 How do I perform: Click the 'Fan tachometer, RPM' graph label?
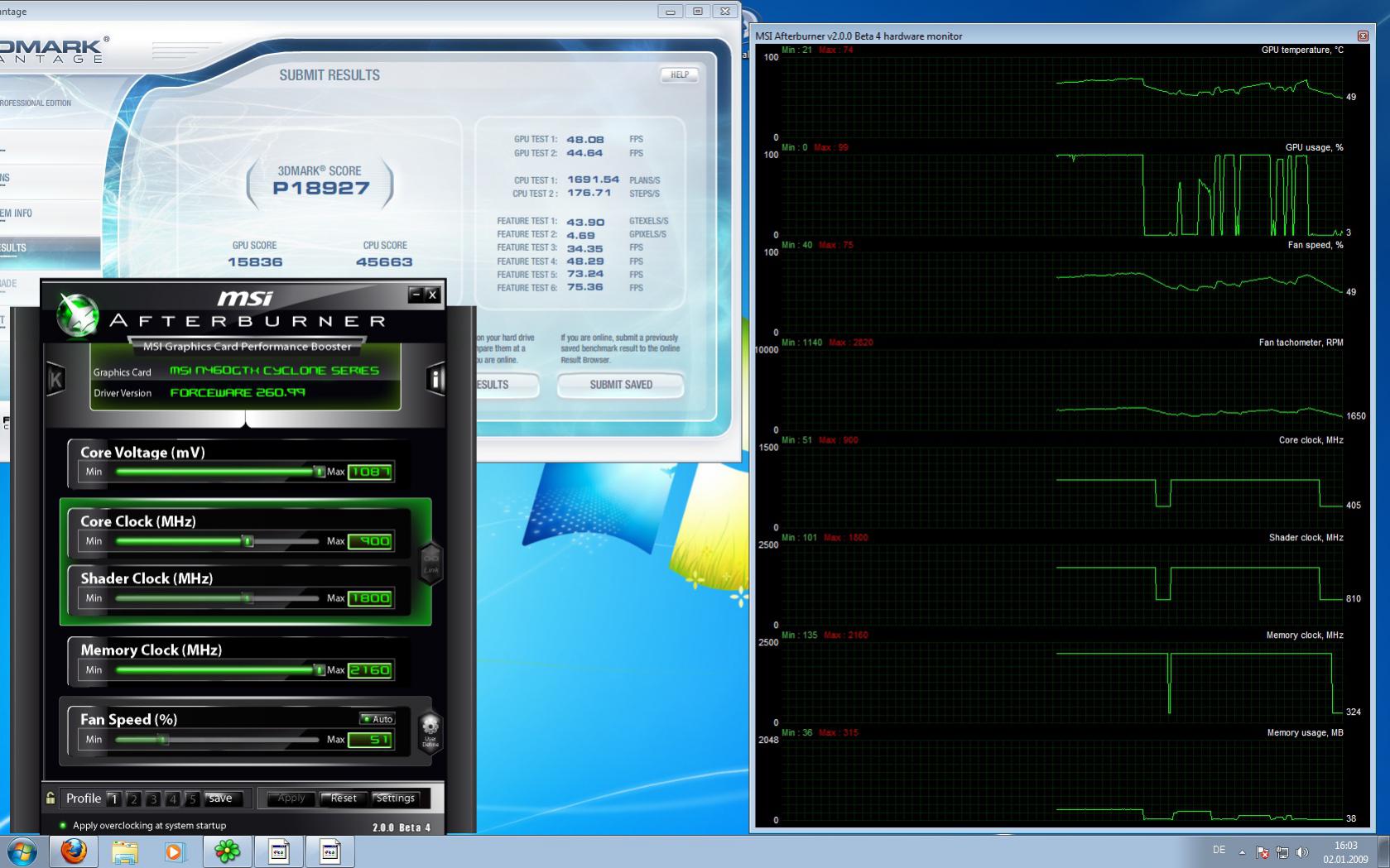coord(1301,343)
